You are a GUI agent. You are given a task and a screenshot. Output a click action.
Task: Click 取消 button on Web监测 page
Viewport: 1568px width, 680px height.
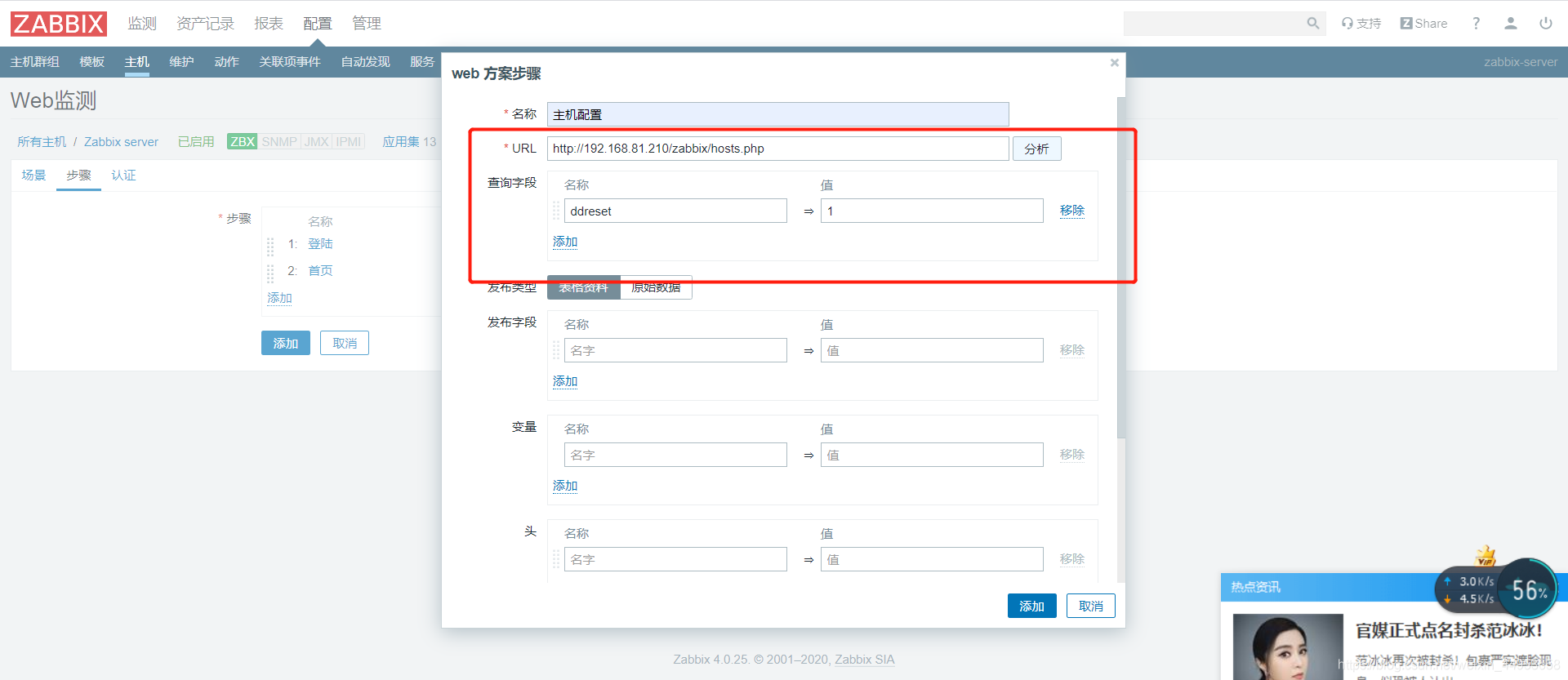click(x=345, y=343)
